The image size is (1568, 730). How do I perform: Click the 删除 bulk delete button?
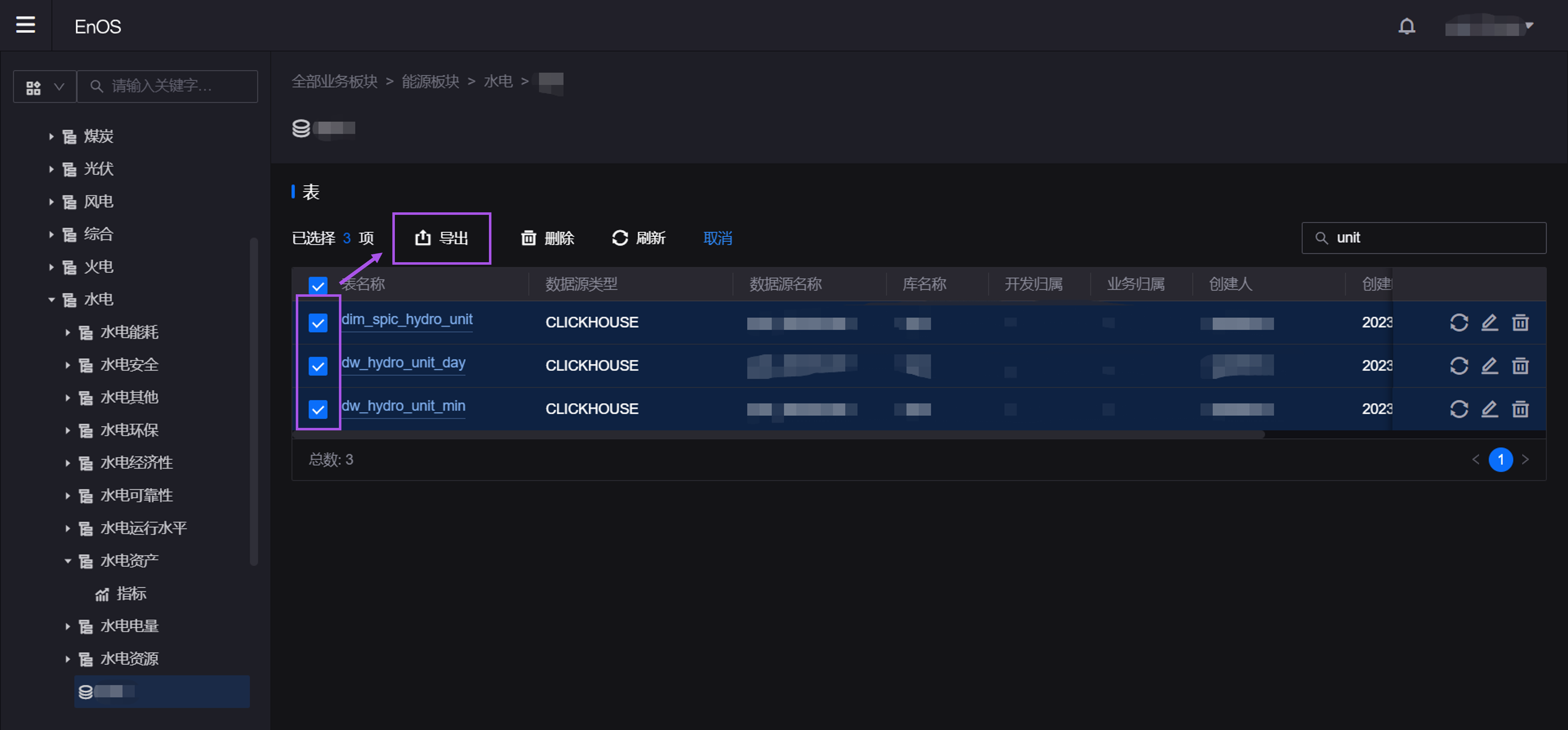click(x=547, y=238)
